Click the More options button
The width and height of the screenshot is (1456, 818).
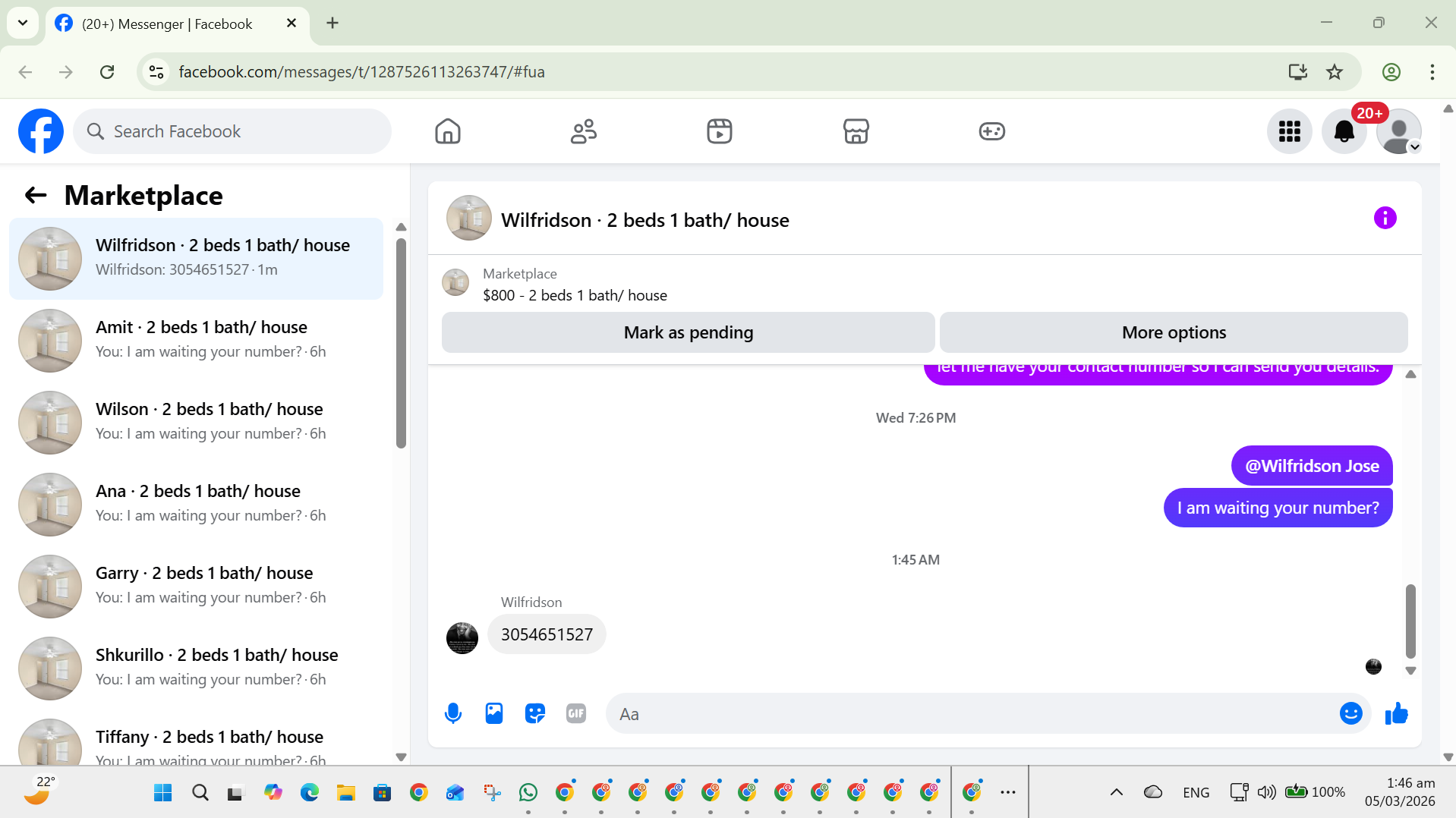(1174, 332)
